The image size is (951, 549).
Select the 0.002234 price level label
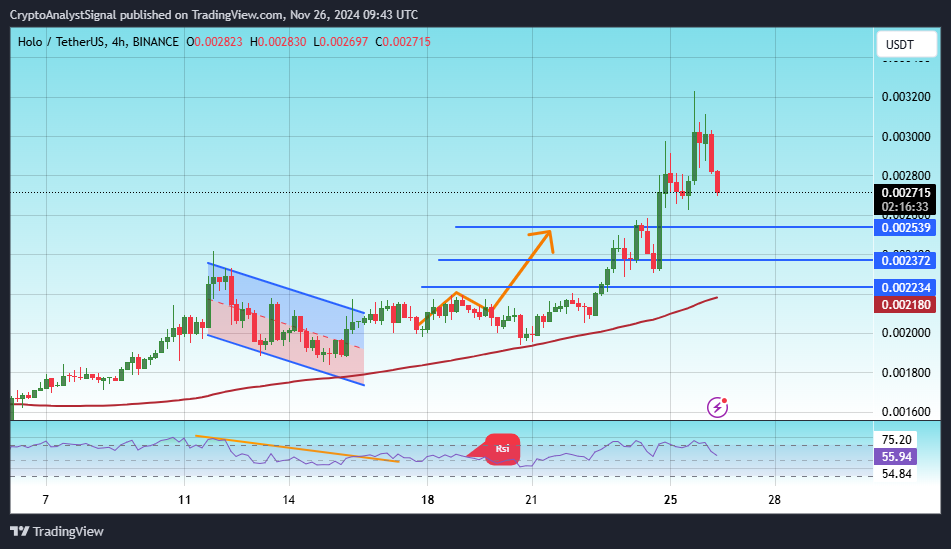(906, 288)
